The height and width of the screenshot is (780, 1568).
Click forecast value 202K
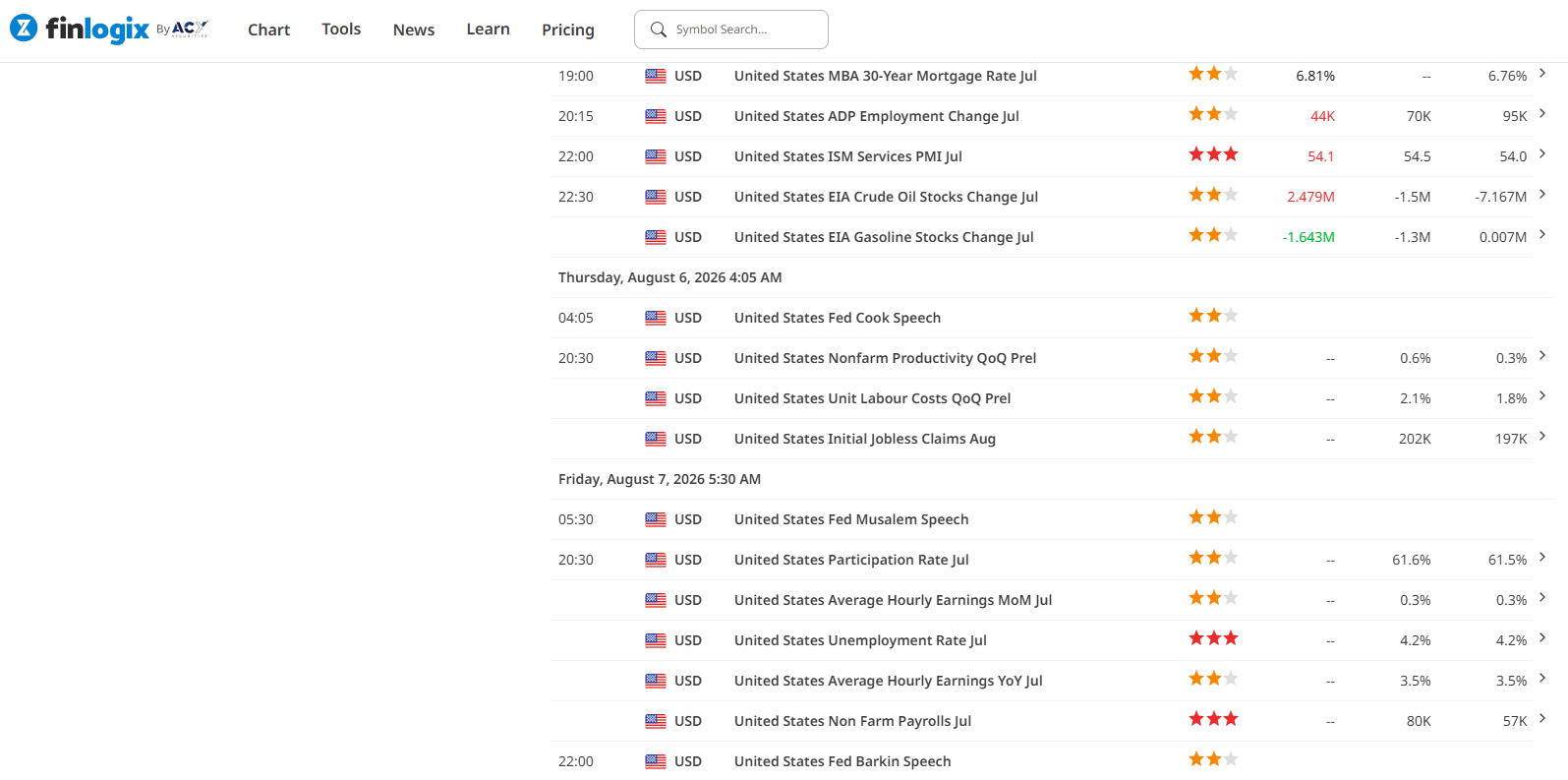[1415, 439]
